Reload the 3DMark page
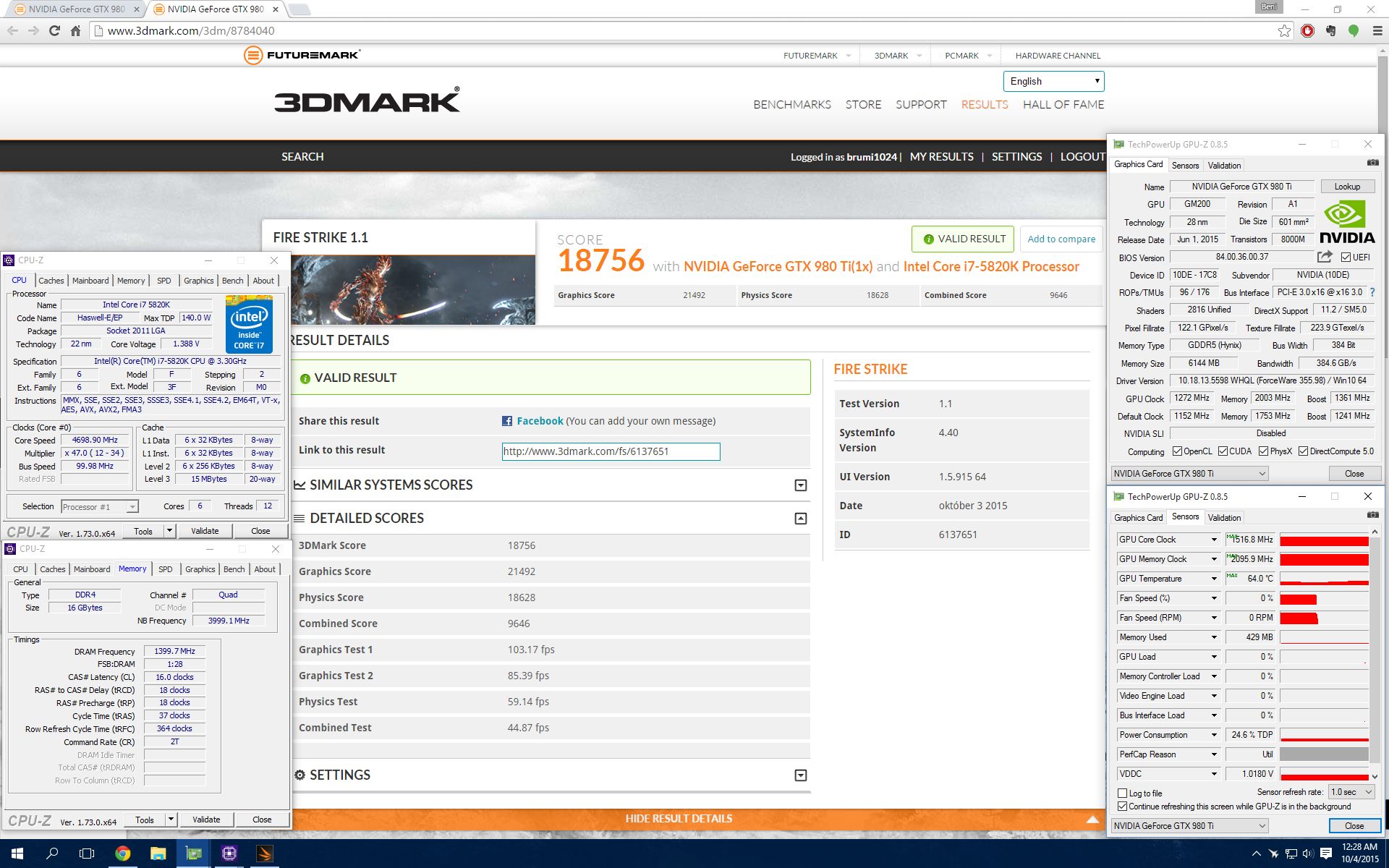Screen dimensions: 1389x868 54,30
